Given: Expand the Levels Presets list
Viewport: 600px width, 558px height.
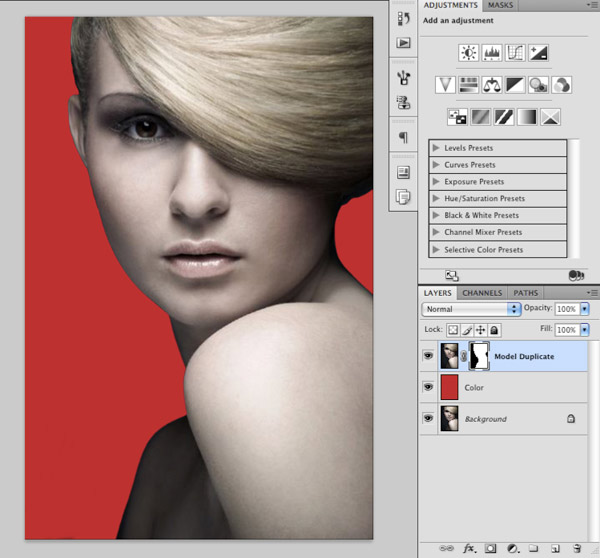Looking at the screenshot, I should coord(436,148).
